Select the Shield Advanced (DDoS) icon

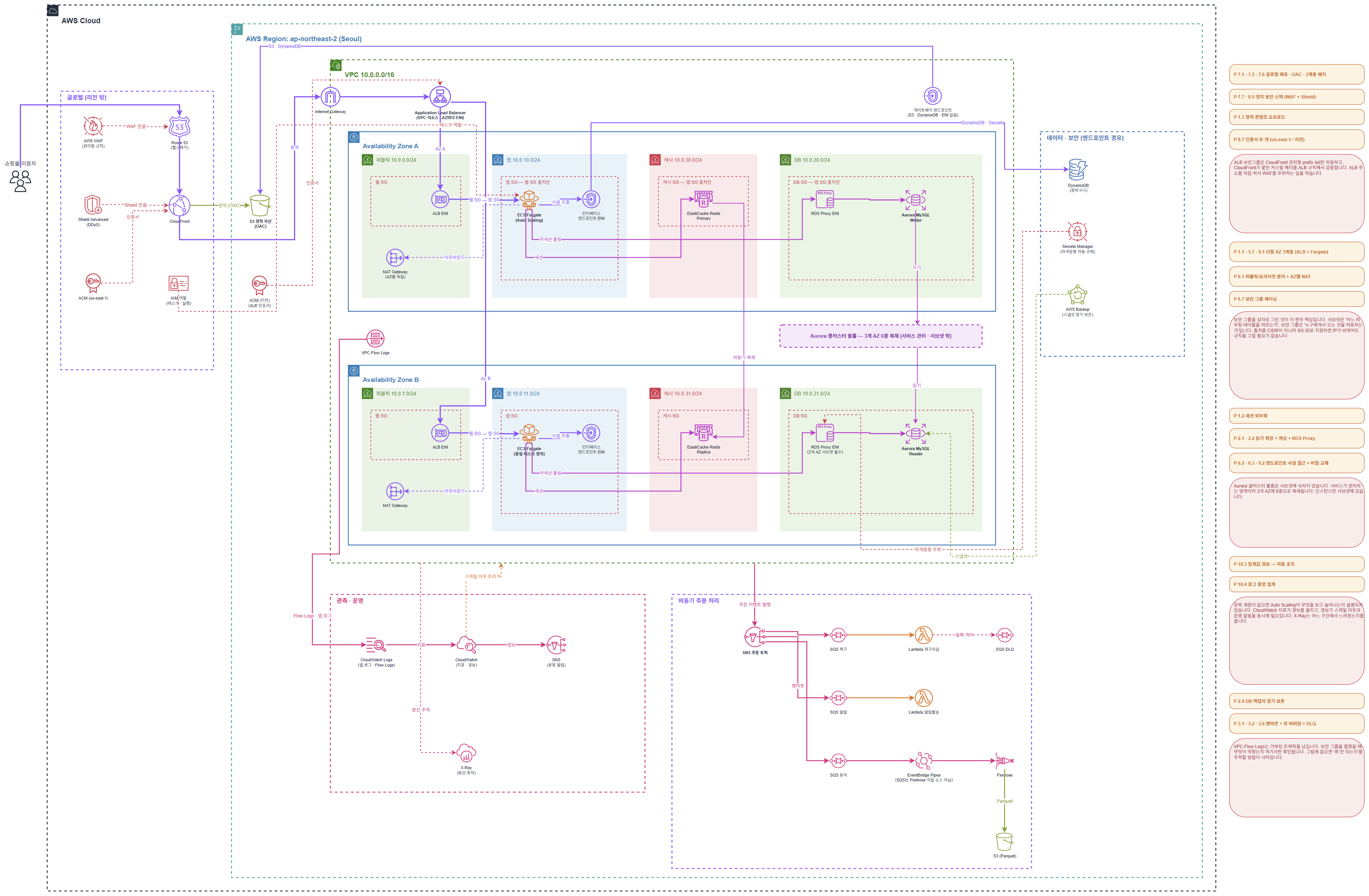point(93,205)
